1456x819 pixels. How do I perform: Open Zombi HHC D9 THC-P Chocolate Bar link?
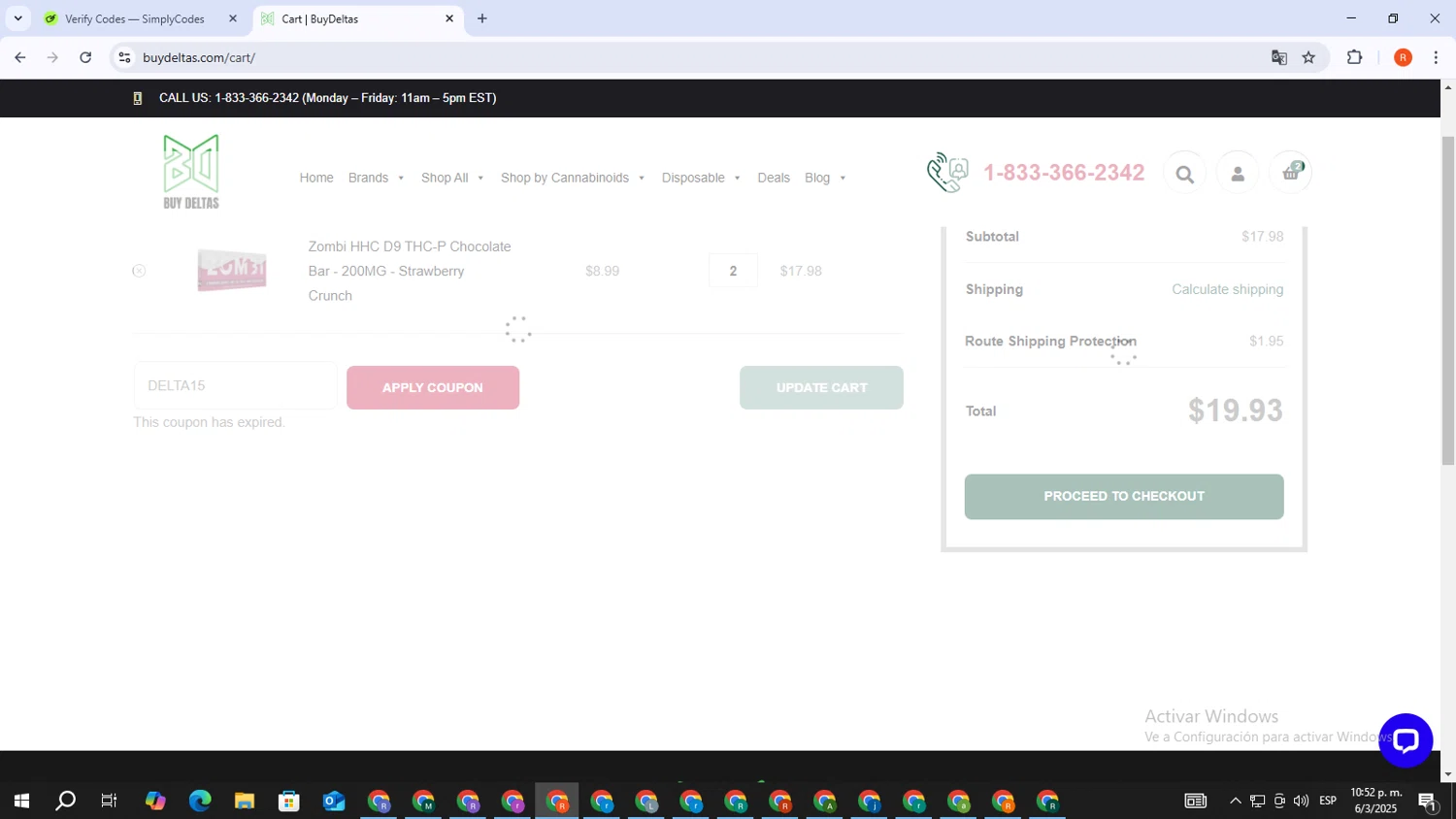410,271
